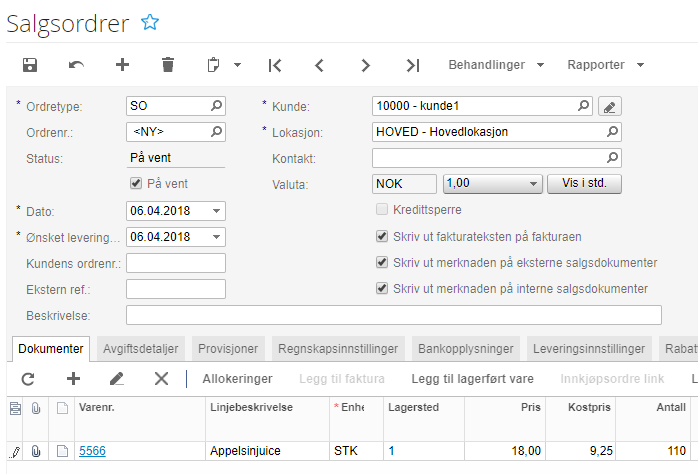698x474 pixels.
Task: Click Legg til lagerført vare
Action: pyautogui.click(x=472, y=379)
